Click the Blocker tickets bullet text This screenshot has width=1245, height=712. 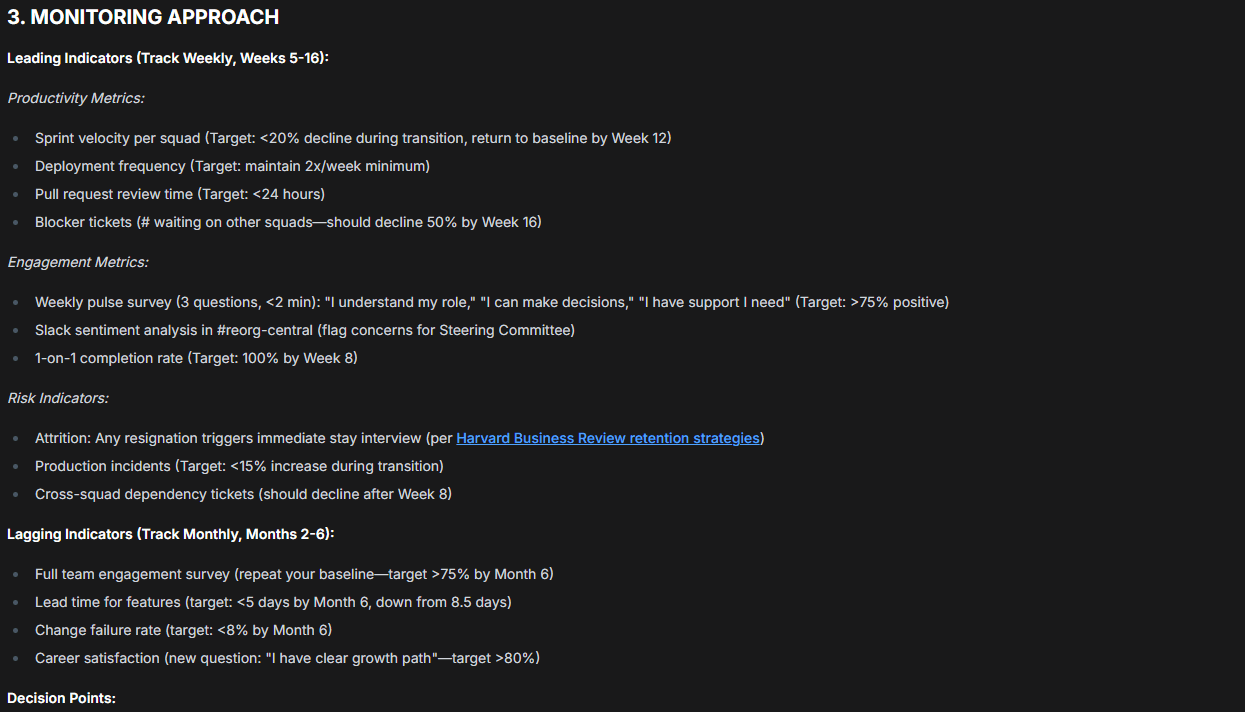pos(288,222)
